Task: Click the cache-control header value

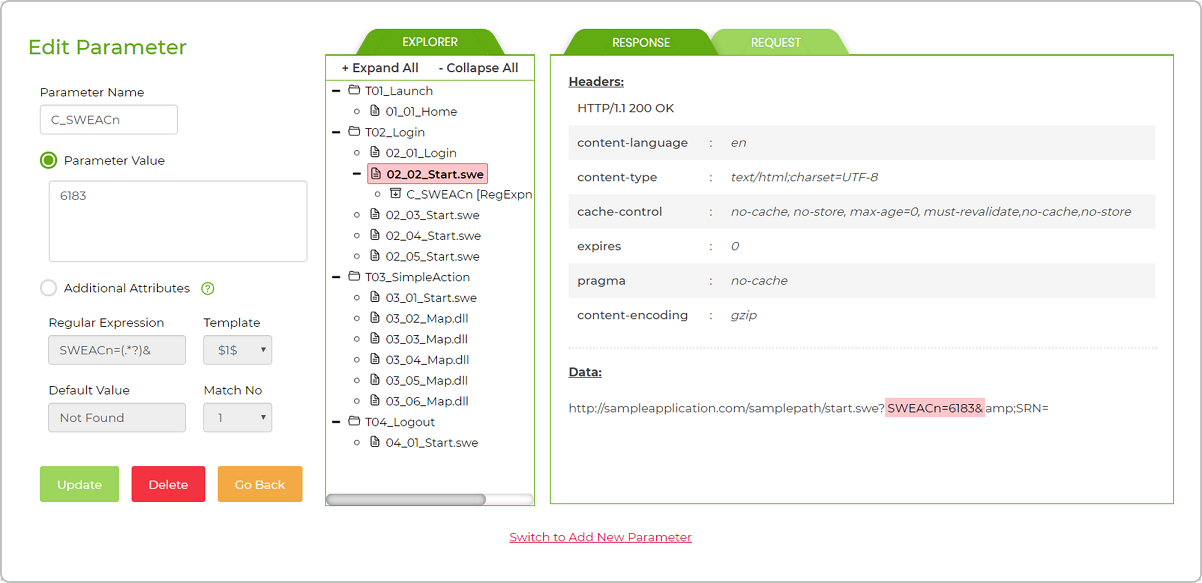Action: (931, 211)
